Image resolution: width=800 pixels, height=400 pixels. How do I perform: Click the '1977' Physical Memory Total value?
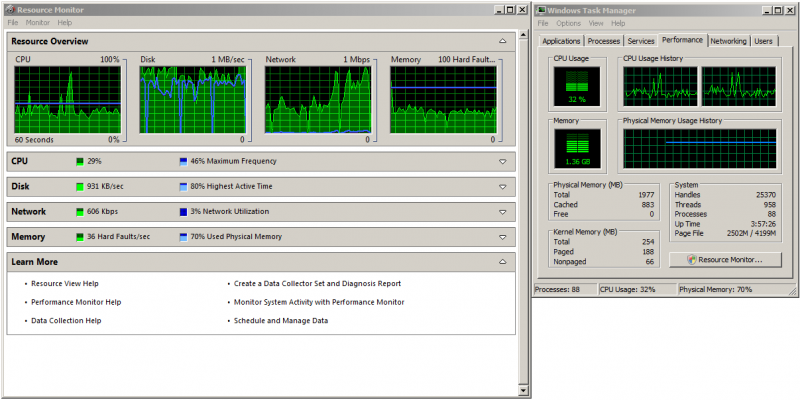coord(646,195)
